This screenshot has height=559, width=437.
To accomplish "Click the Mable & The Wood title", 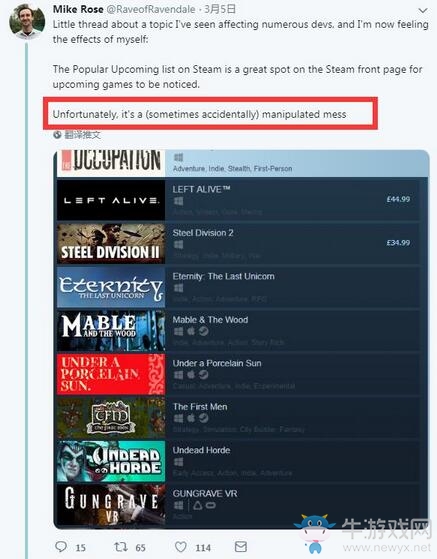I will 210,320.
